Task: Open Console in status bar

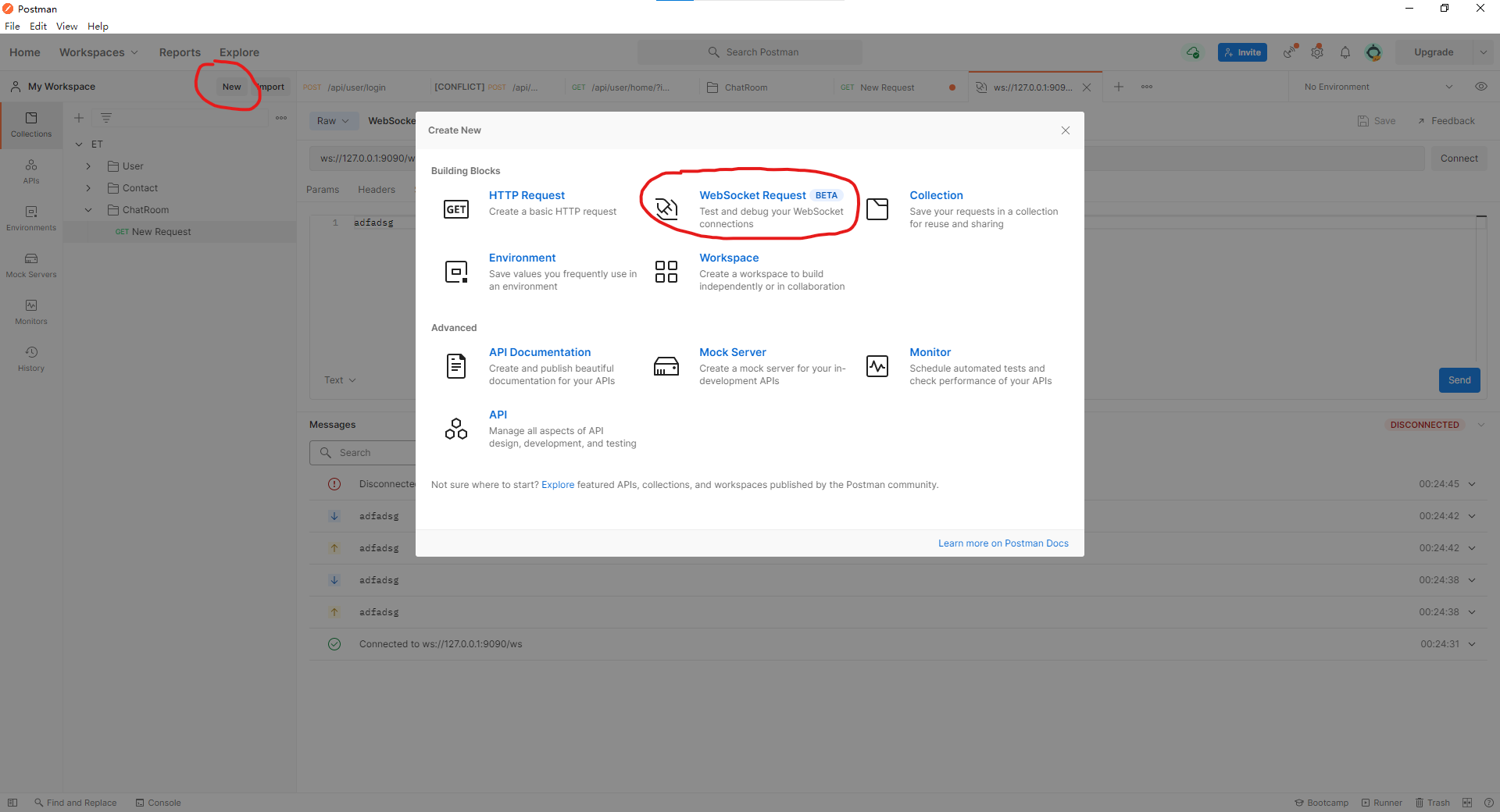Action: pos(159,803)
